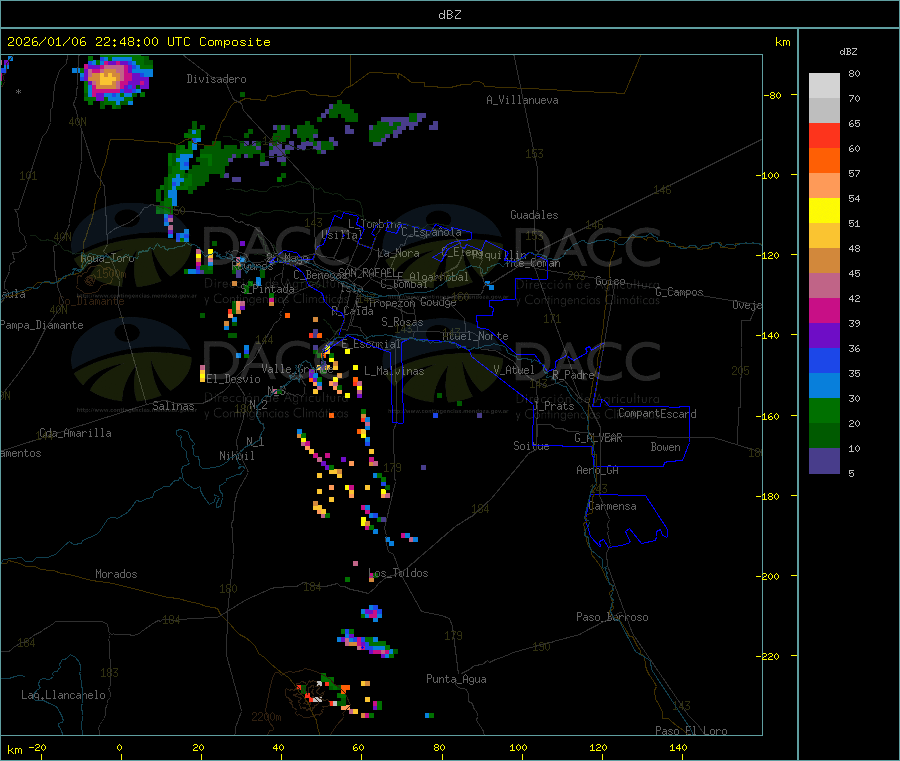Click the 'Lag.Llancanelo' map label
This screenshot has width=900, height=761.
coord(63,695)
